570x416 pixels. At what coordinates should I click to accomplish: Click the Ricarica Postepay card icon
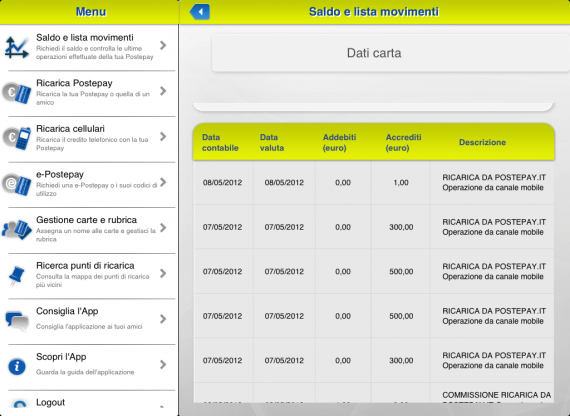point(17,93)
